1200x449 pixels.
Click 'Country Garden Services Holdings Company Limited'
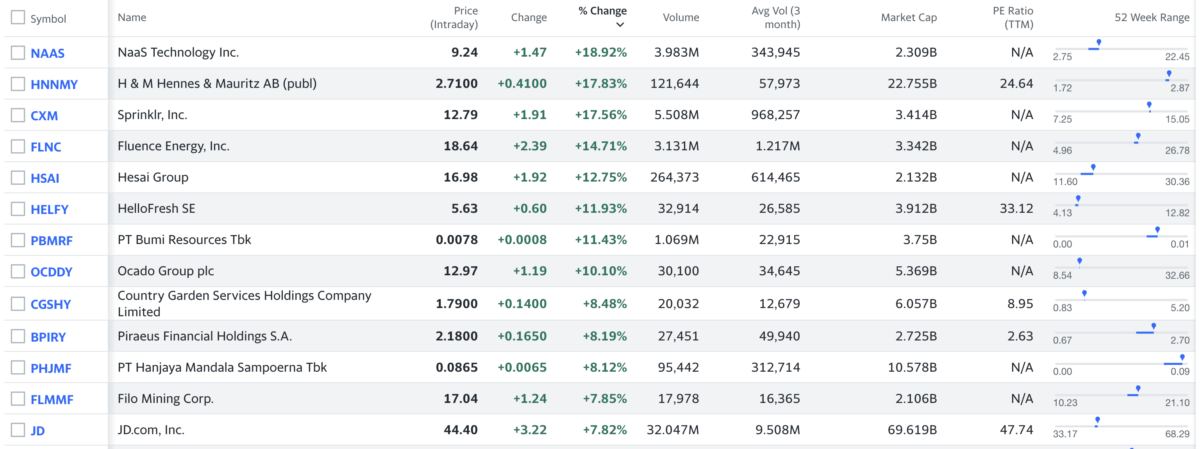coord(244,304)
